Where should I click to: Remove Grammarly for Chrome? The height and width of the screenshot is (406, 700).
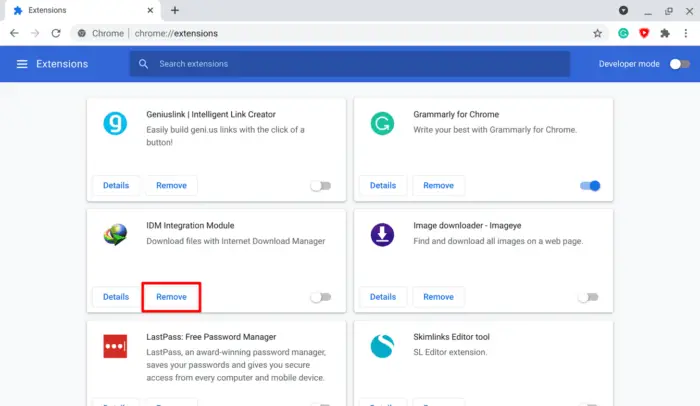point(438,185)
